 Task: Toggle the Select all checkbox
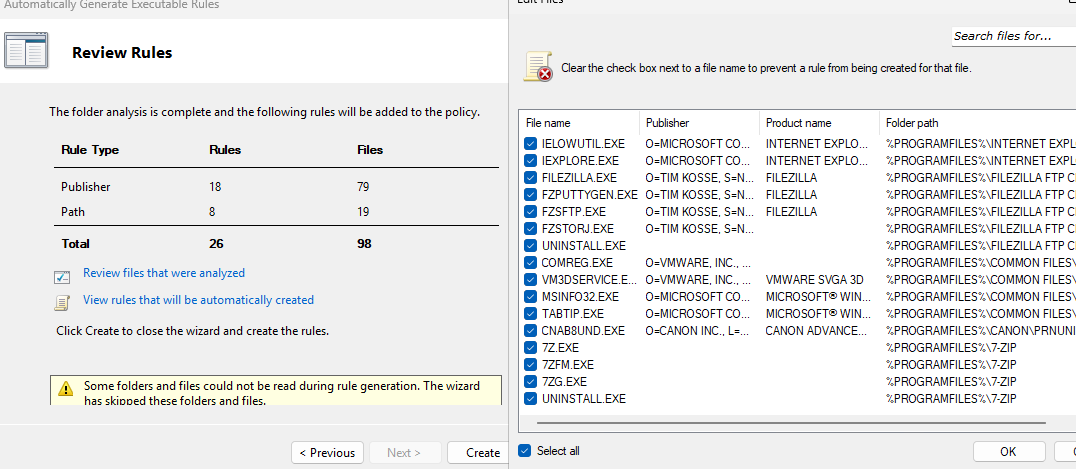click(x=525, y=451)
